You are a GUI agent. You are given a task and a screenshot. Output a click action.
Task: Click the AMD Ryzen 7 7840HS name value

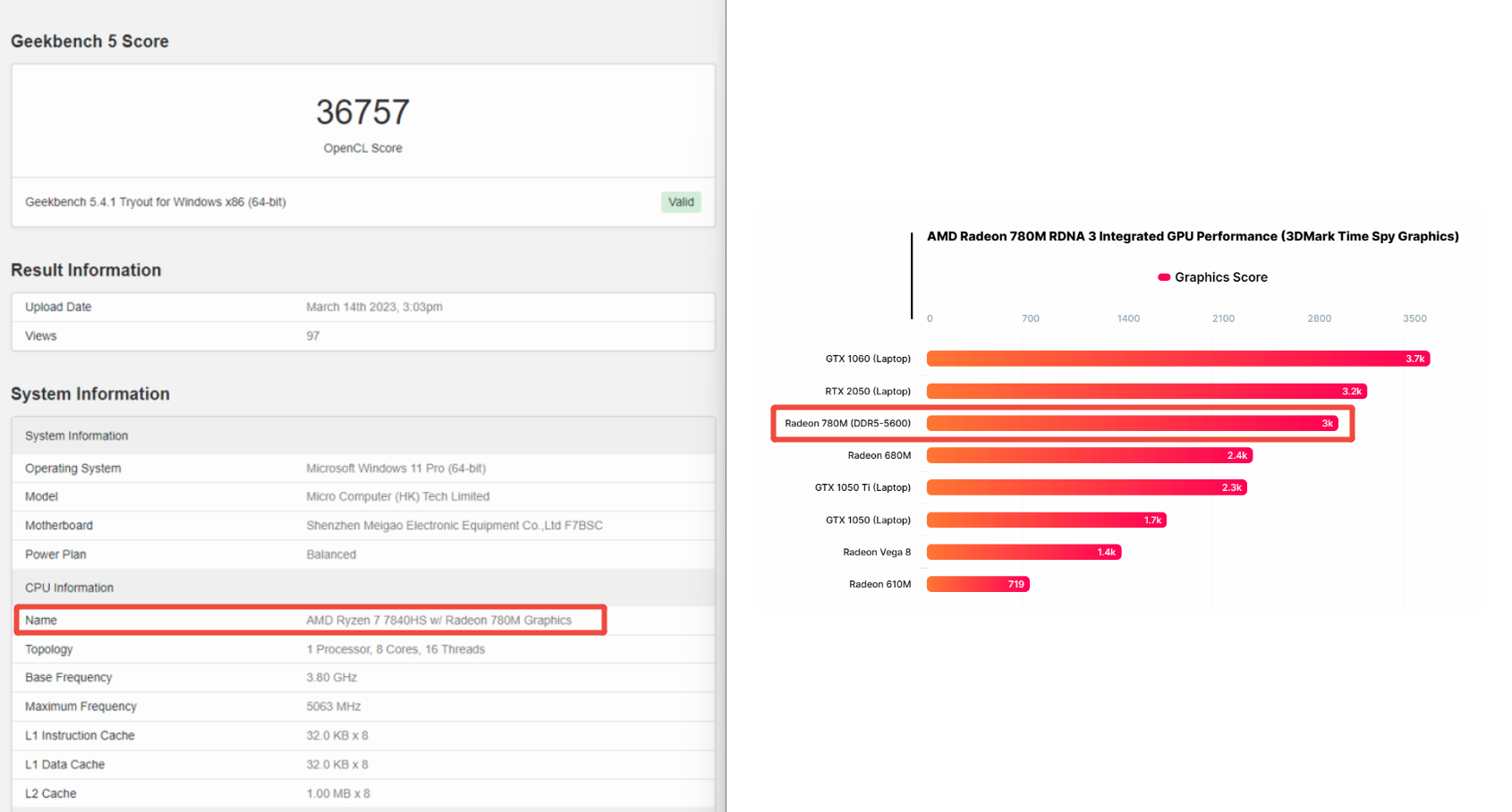pos(438,620)
